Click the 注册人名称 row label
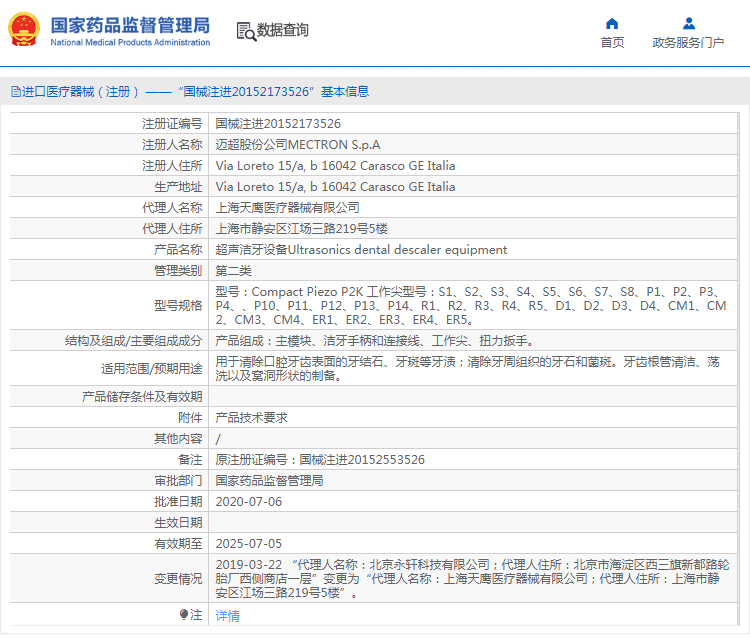This screenshot has height=638, width=750. pos(172,145)
